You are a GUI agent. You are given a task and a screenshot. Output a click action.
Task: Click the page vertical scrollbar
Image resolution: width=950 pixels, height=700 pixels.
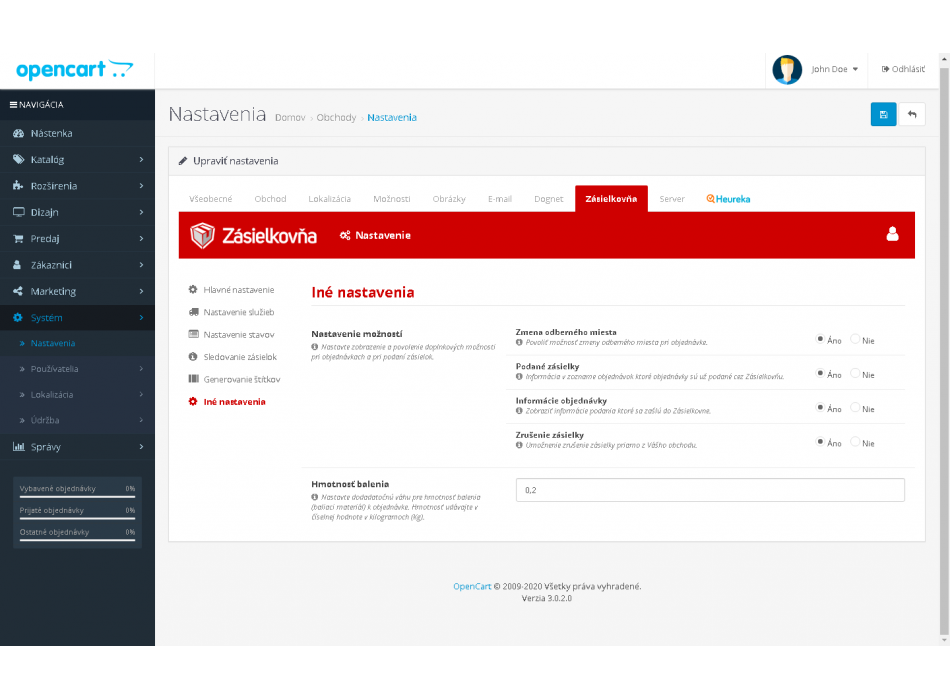(x=944, y=350)
